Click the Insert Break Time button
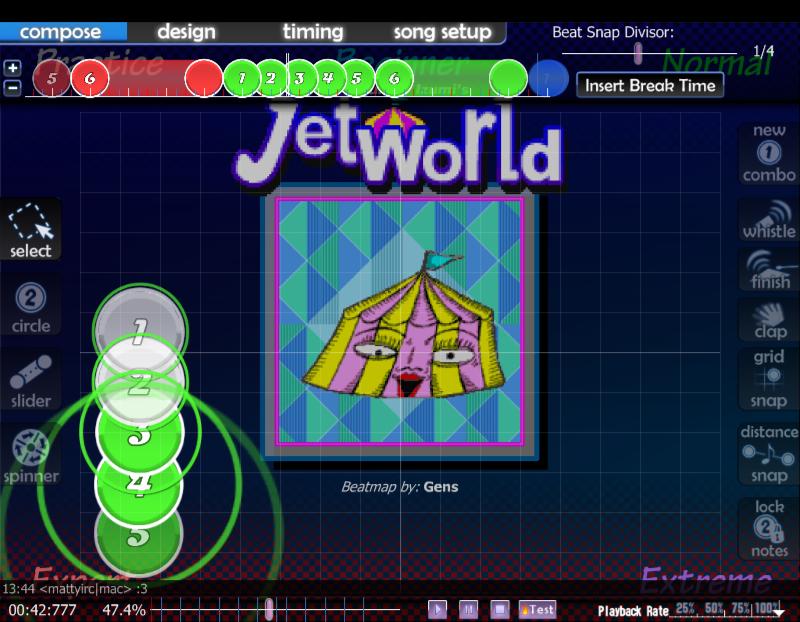800x622 pixels. [x=650, y=85]
